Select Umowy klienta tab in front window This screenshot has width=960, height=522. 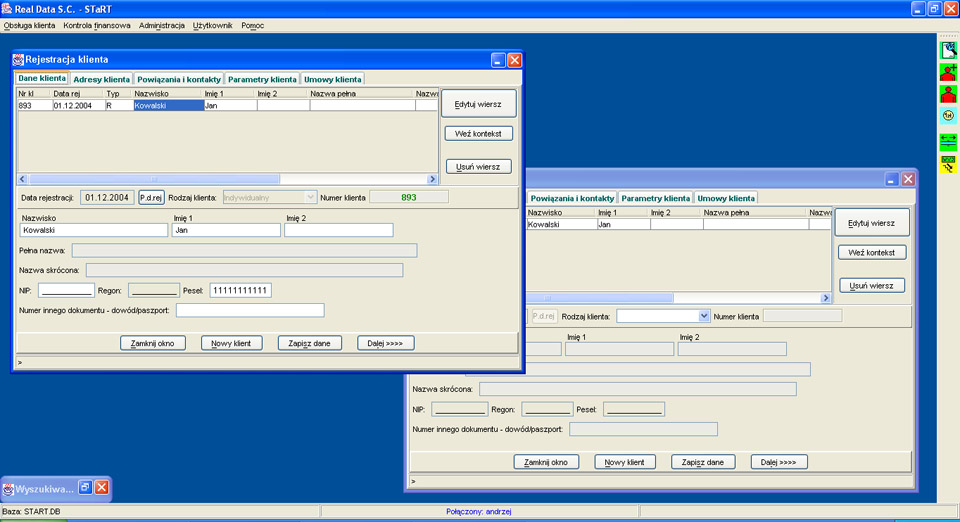point(334,79)
